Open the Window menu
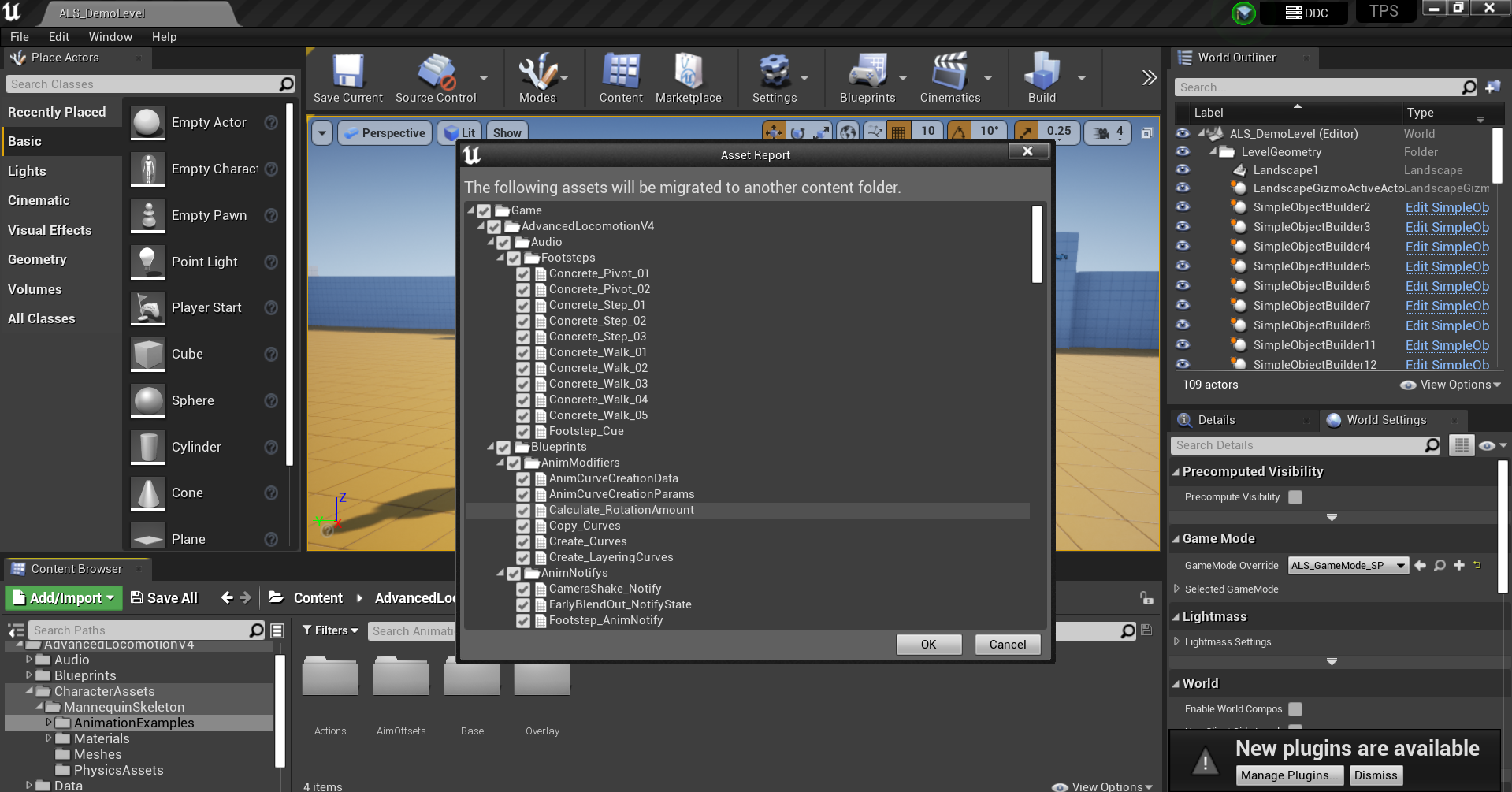This screenshot has height=792, width=1512. pos(110,37)
